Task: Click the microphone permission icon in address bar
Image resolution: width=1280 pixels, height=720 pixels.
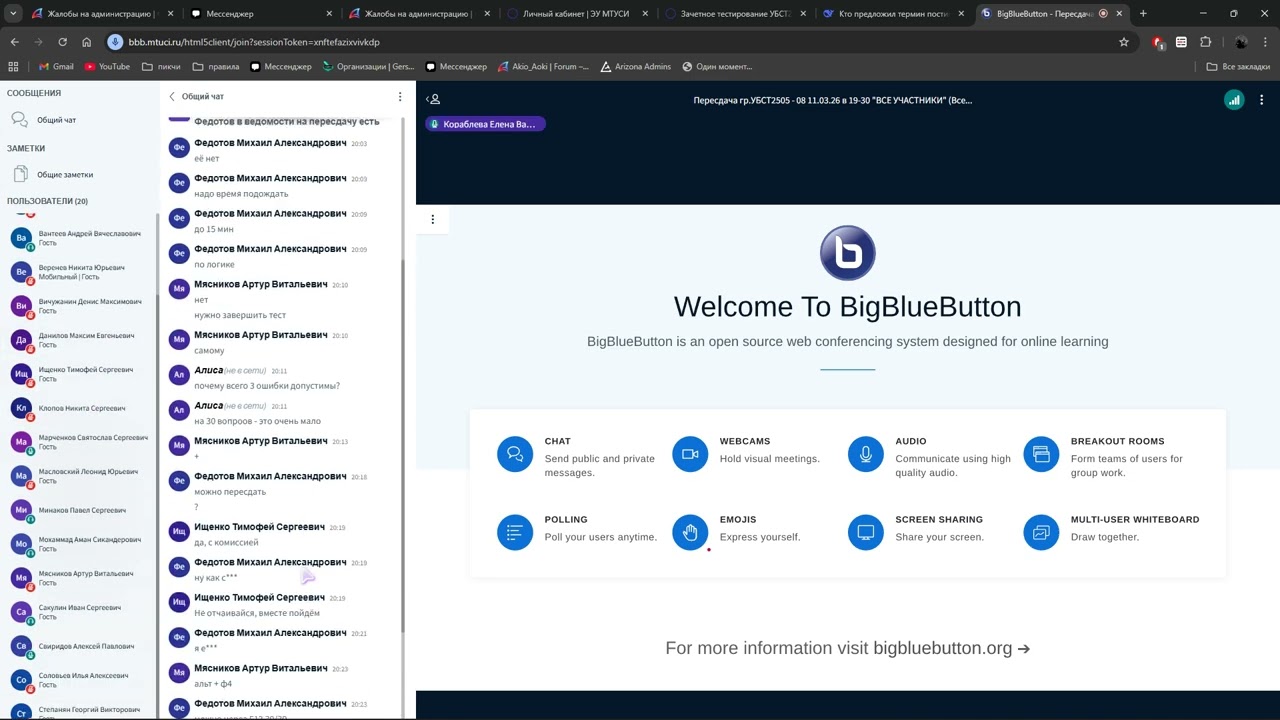Action: click(x=115, y=42)
